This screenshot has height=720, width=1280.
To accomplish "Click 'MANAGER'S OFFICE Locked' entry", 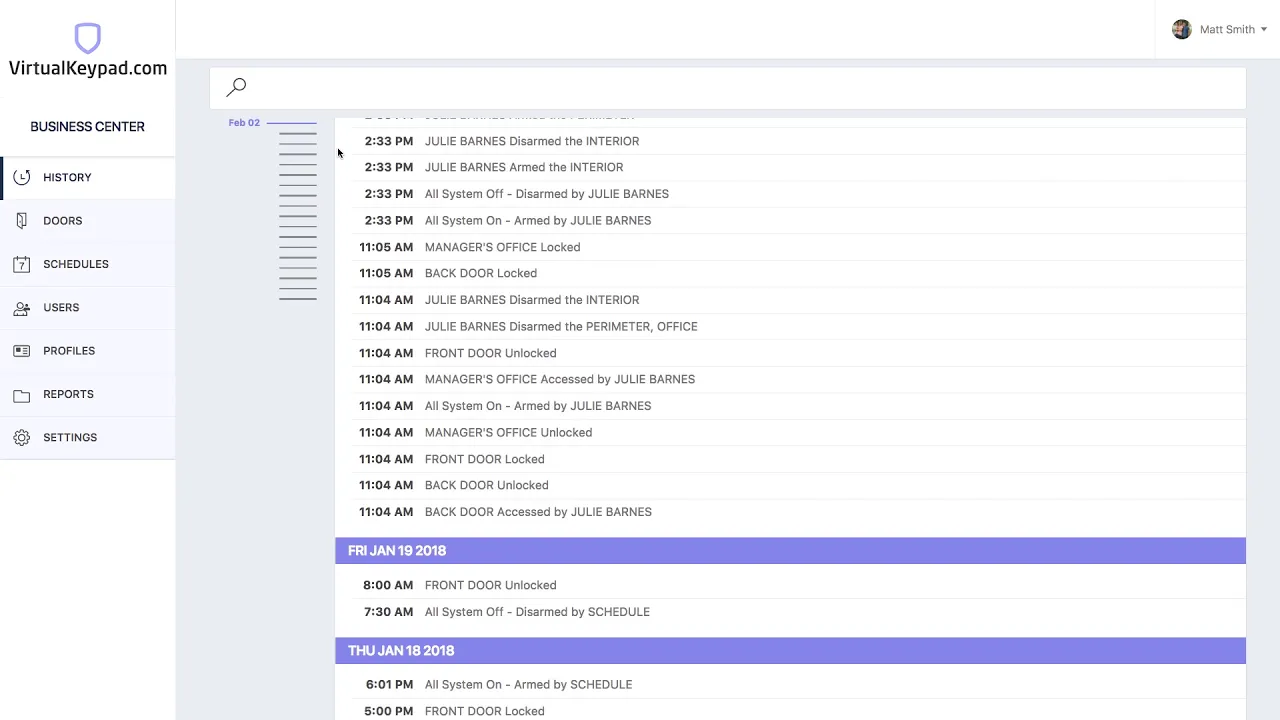I will click(502, 247).
